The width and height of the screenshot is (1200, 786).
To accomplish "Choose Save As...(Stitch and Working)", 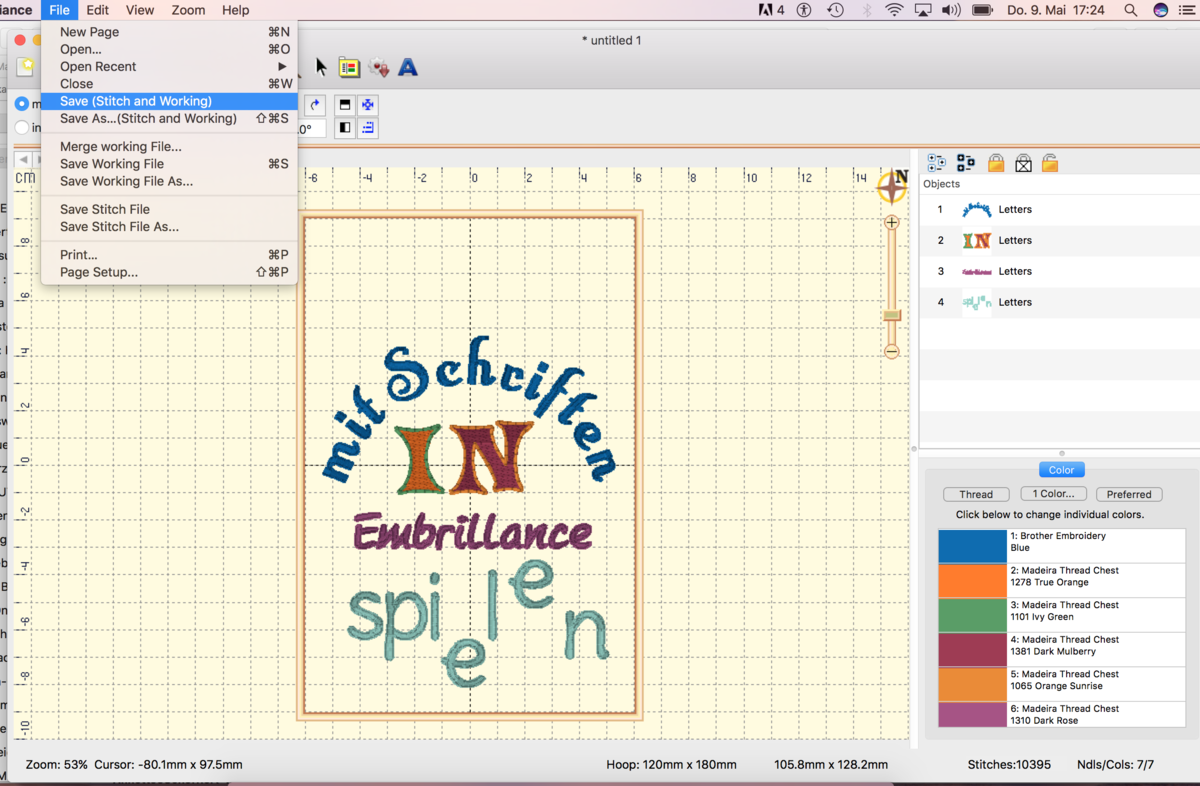I will (x=169, y=118).
